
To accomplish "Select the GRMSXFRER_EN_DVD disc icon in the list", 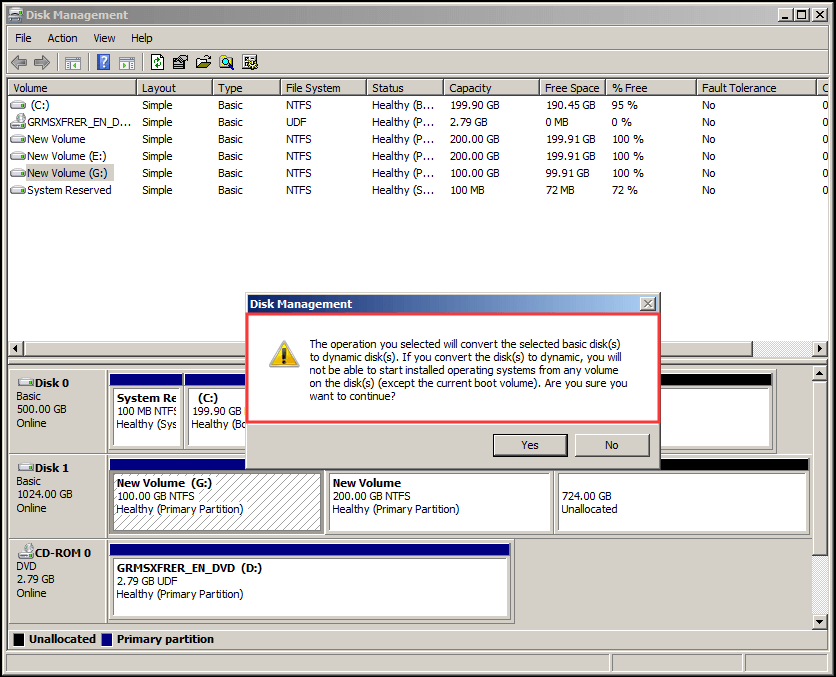I will (x=18, y=122).
